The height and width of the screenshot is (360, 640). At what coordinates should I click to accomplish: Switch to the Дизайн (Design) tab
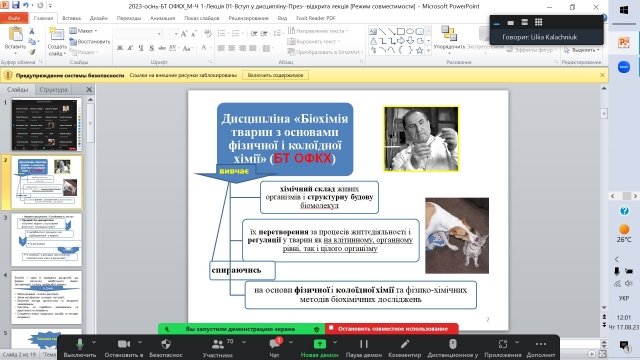(99, 18)
